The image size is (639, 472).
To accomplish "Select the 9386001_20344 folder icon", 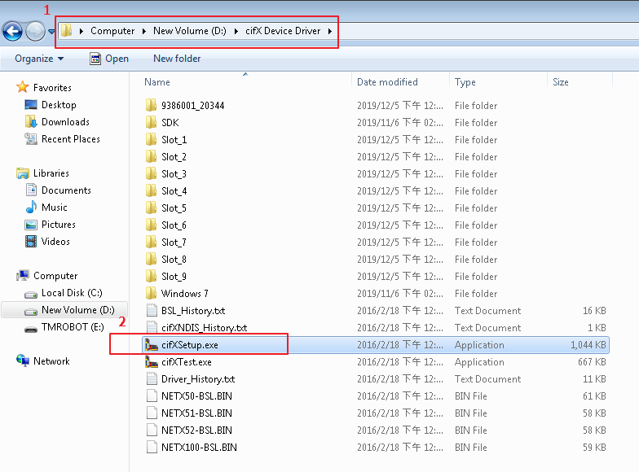I will click(151, 105).
